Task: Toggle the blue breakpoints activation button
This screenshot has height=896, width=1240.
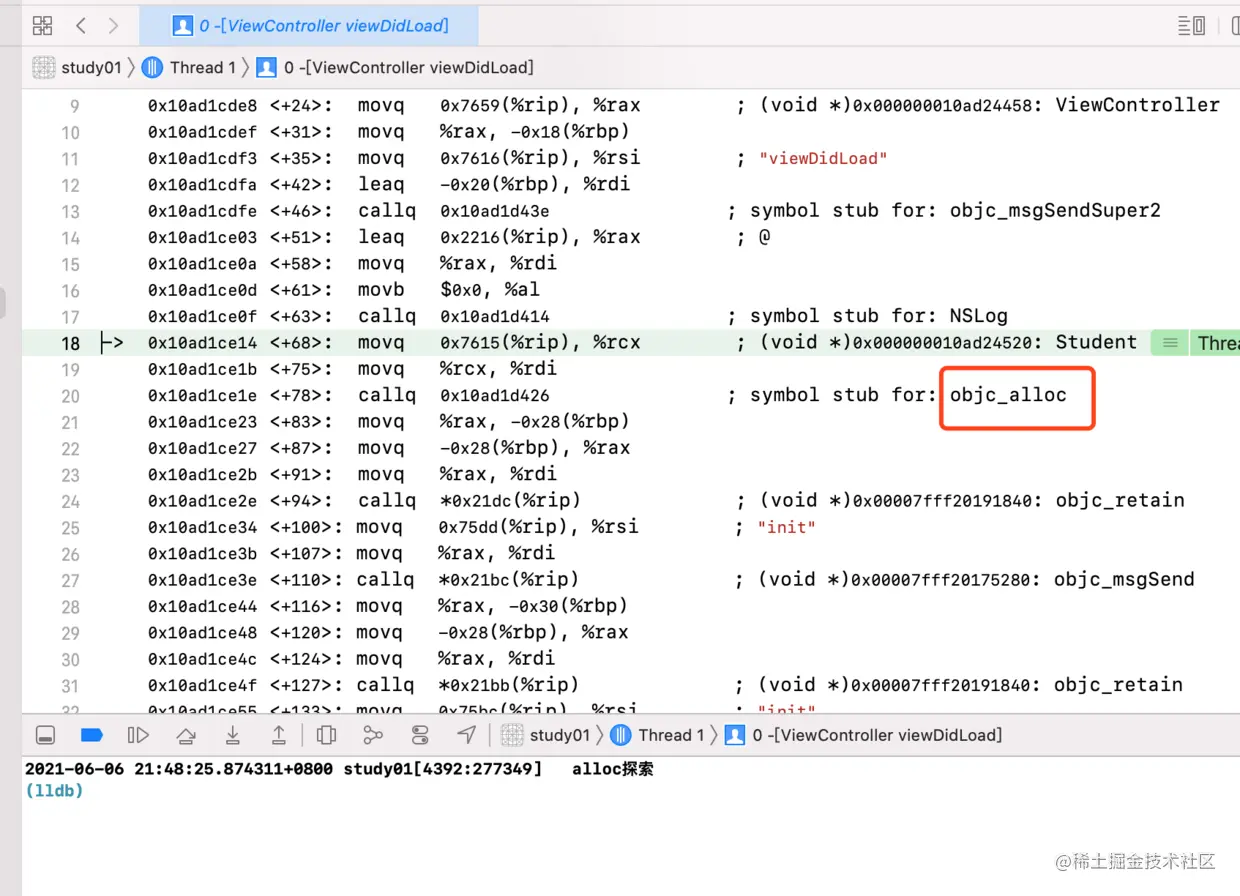Action: coord(92,735)
